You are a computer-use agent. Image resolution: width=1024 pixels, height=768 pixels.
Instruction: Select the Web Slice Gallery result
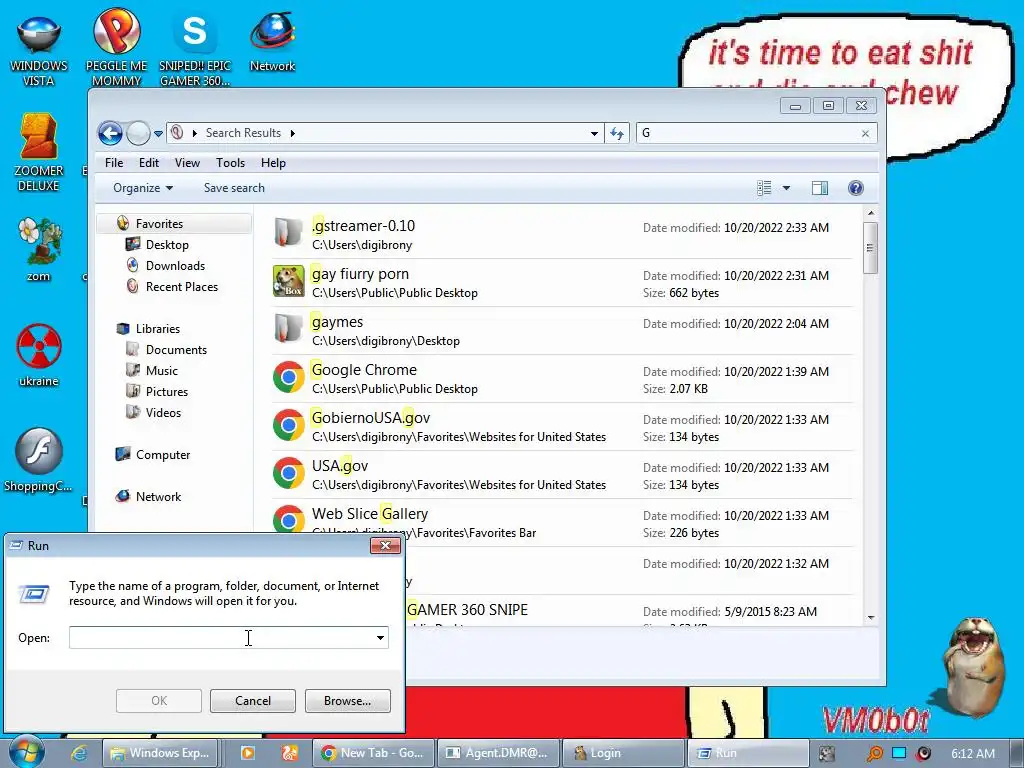pyautogui.click(x=562, y=523)
